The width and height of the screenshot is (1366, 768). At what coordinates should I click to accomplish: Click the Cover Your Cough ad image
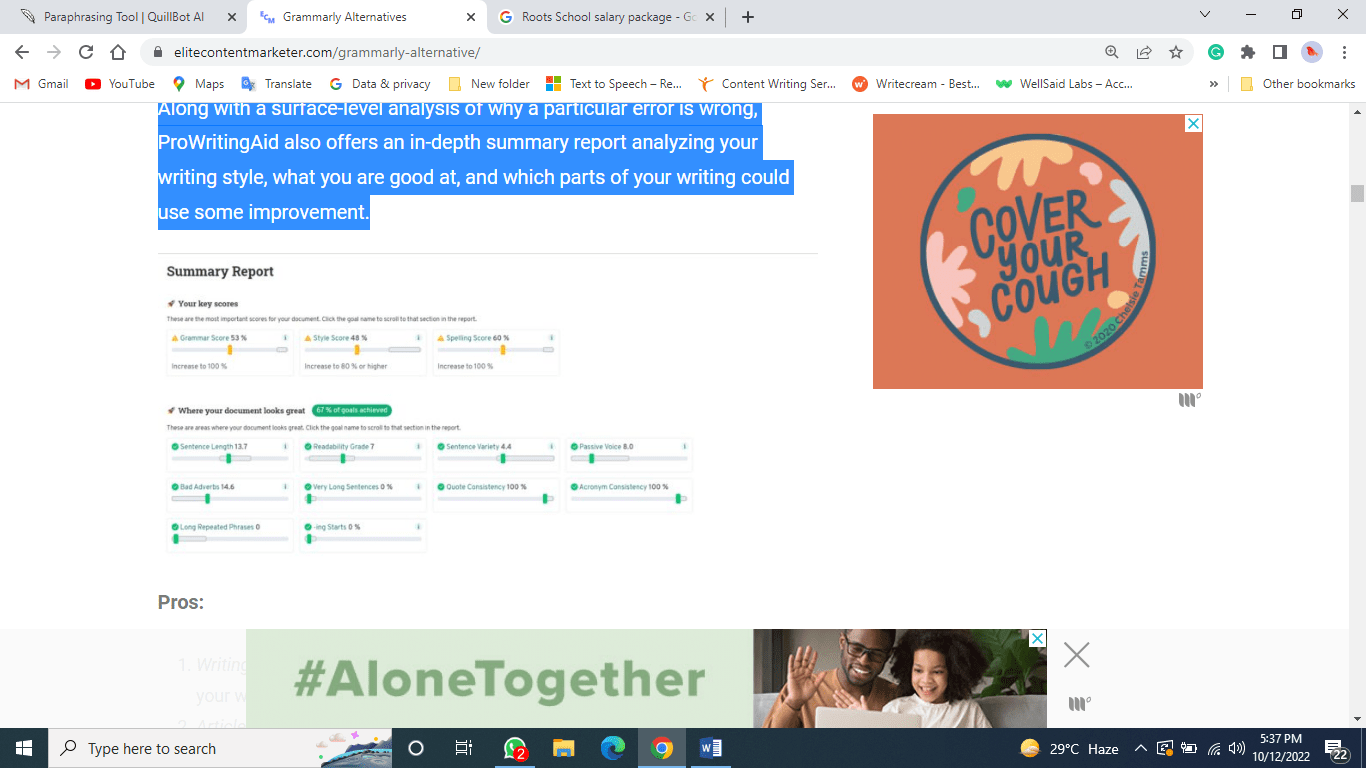(x=1038, y=251)
